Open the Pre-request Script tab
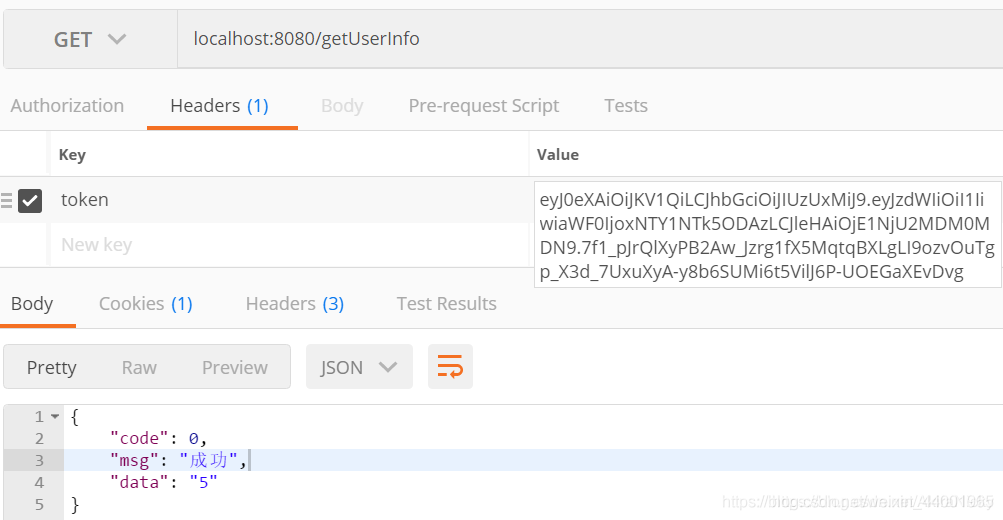This screenshot has height=520, width=1003. click(484, 106)
